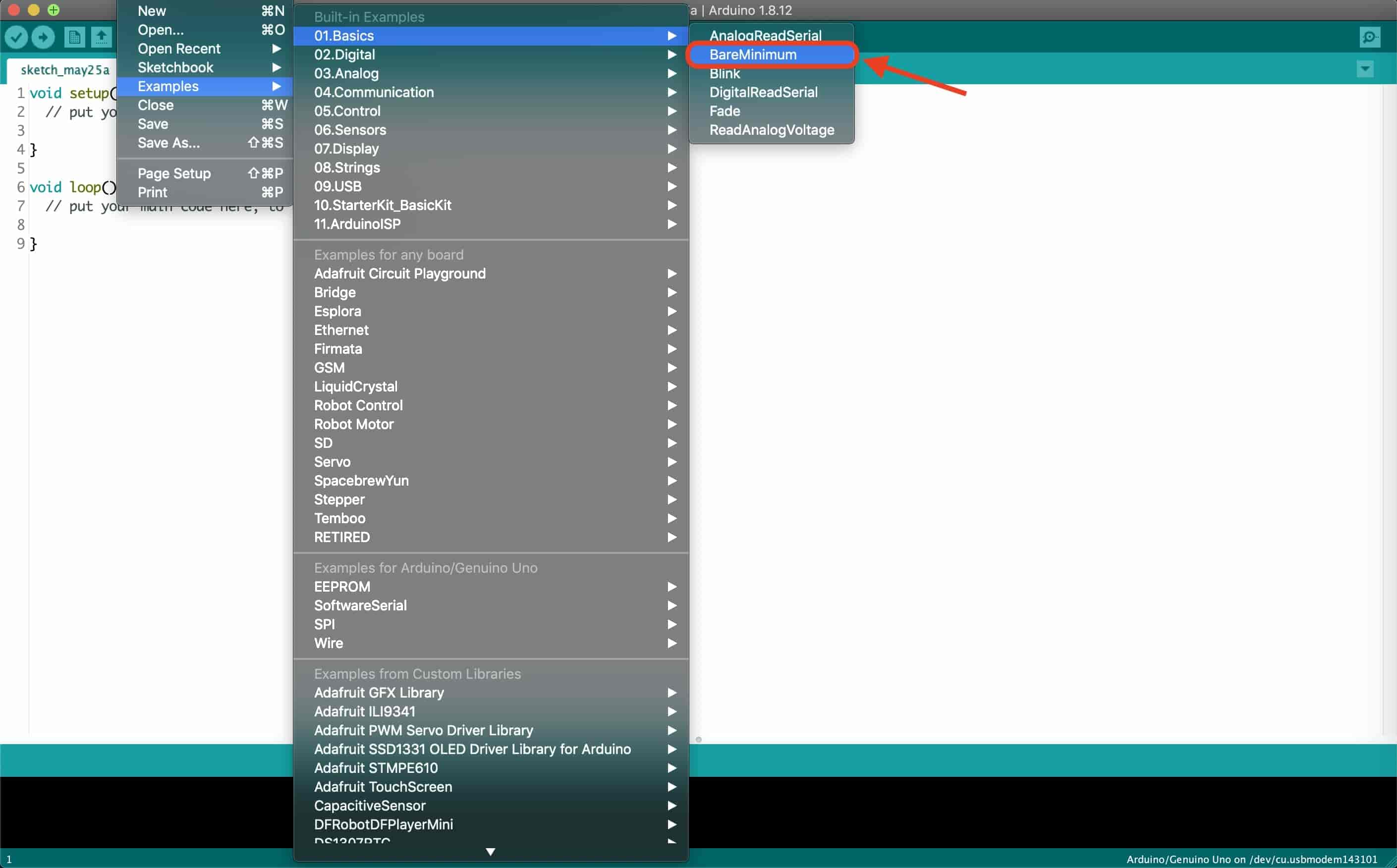Screen dimensions: 1397x868
Task: Open Adafruit ILI9341 examples submenu
Action: [491, 712]
